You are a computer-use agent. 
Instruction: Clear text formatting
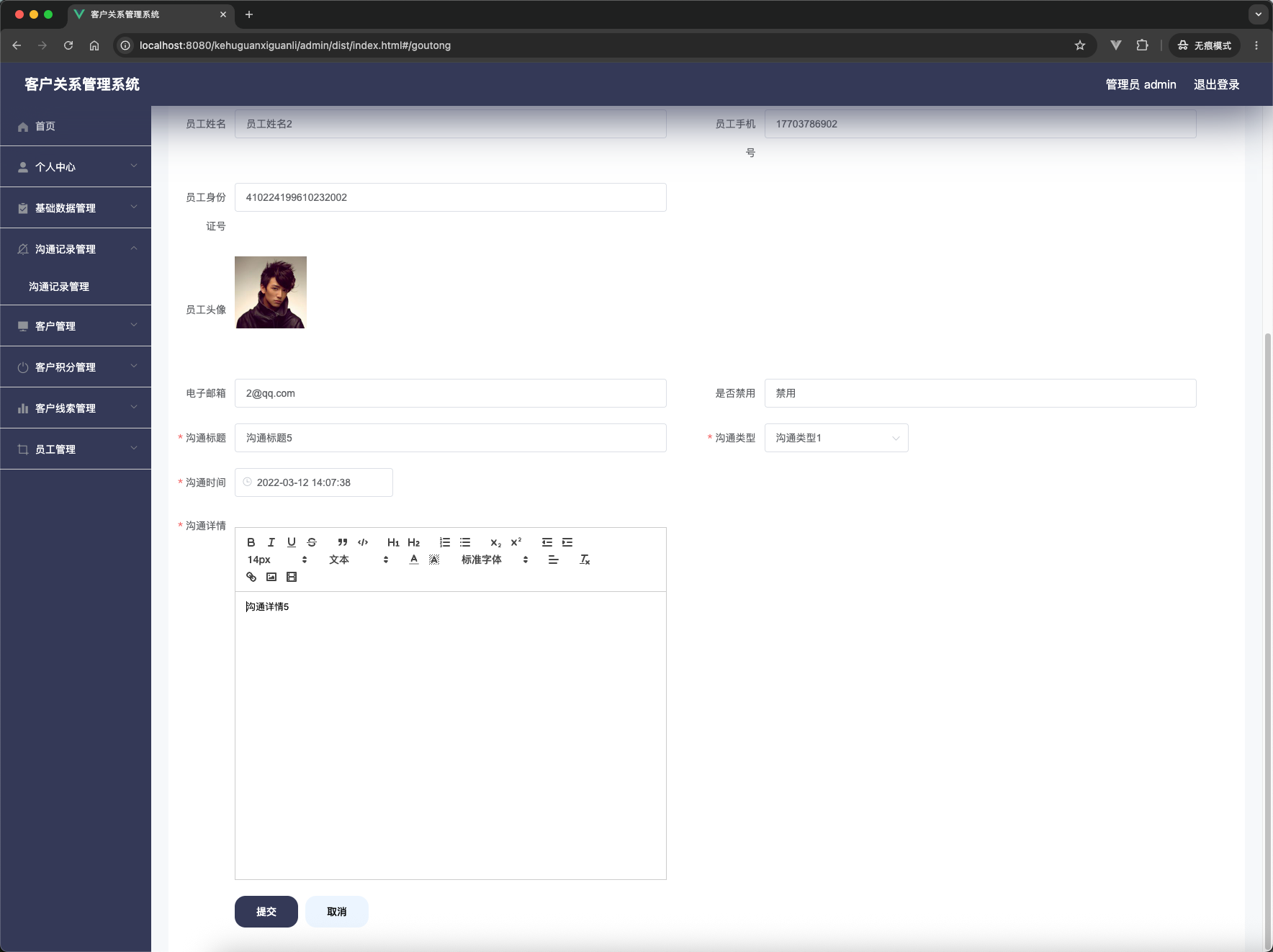point(585,560)
